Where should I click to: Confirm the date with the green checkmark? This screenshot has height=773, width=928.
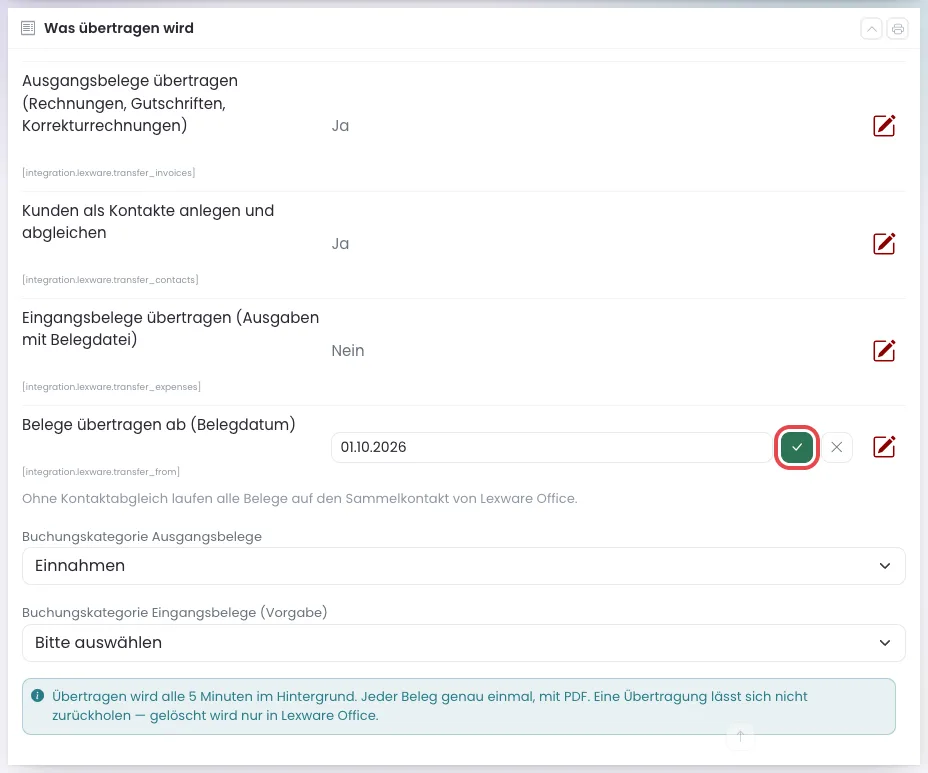pyautogui.click(x=797, y=447)
